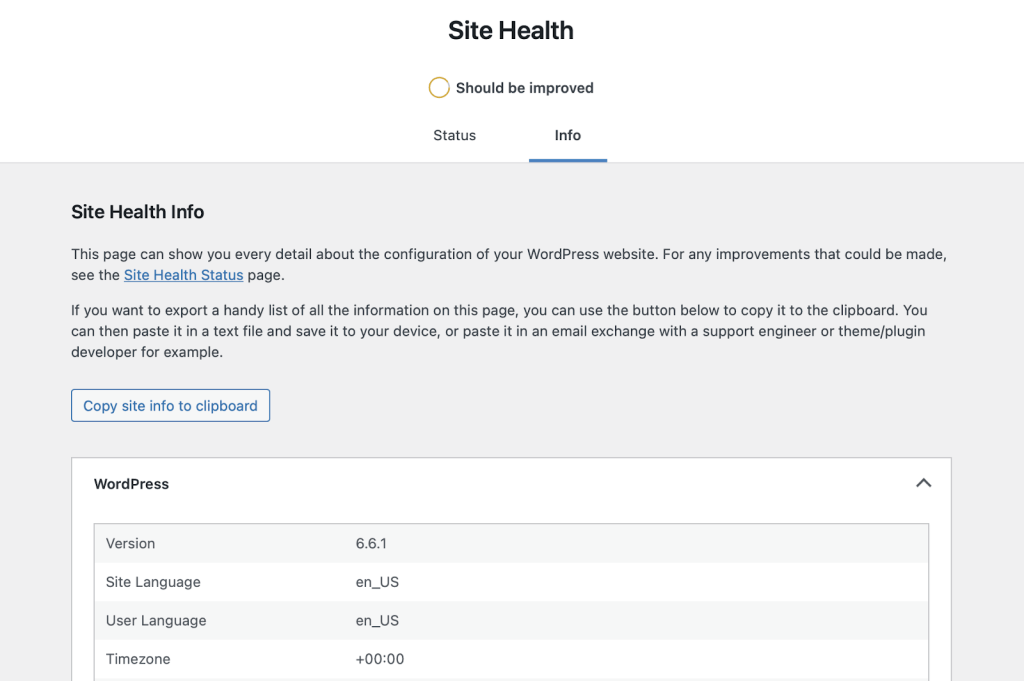Click the "Should be improved" status label
This screenshot has width=1024, height=681.
coord(524,88)
